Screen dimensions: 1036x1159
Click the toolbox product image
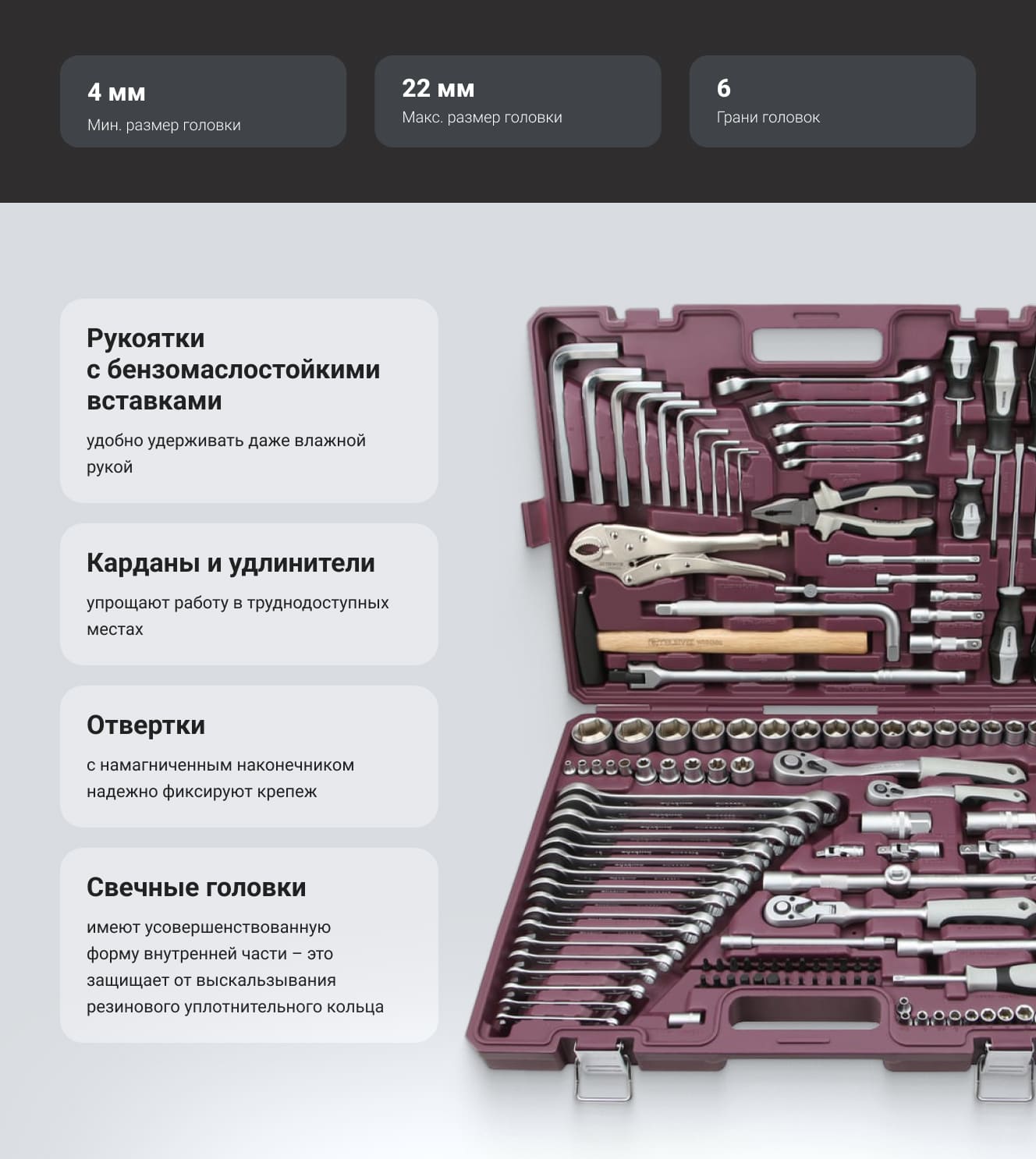tap(750, 702)
